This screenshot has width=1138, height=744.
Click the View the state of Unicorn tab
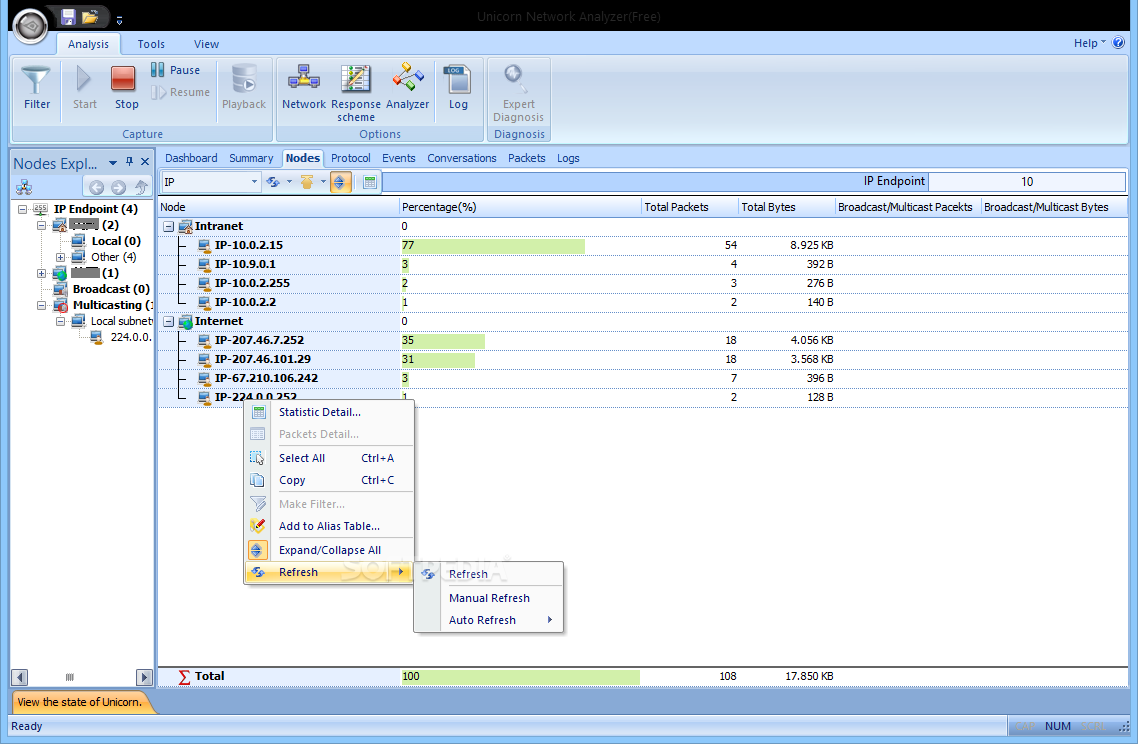click(x=81, y=702)
